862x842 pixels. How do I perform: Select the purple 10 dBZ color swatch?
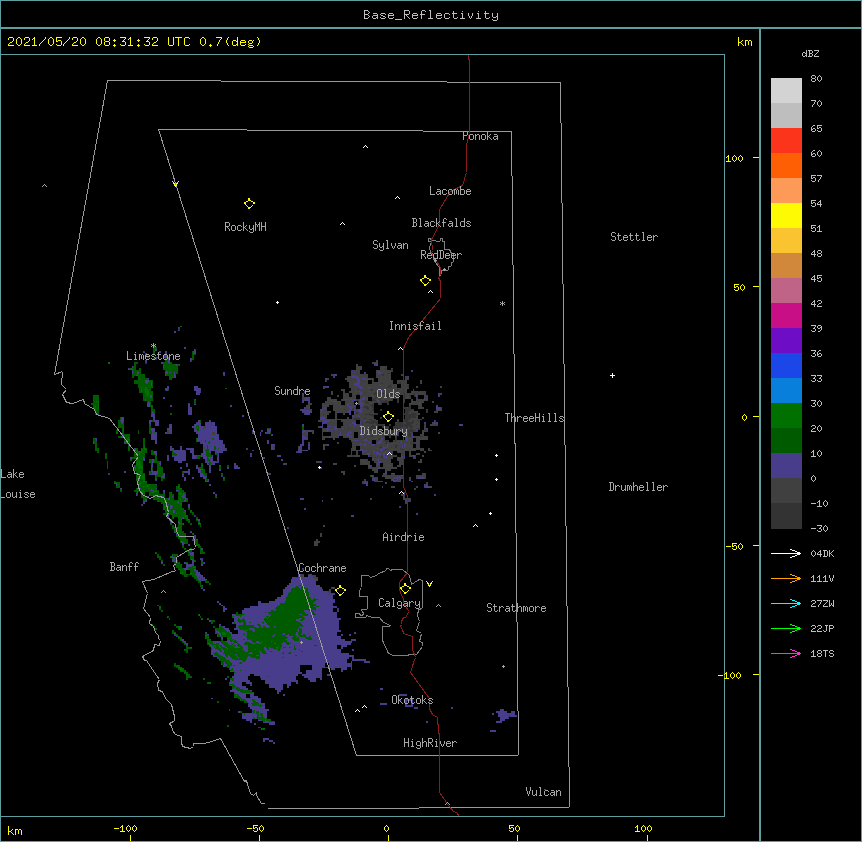coord(786,466)
